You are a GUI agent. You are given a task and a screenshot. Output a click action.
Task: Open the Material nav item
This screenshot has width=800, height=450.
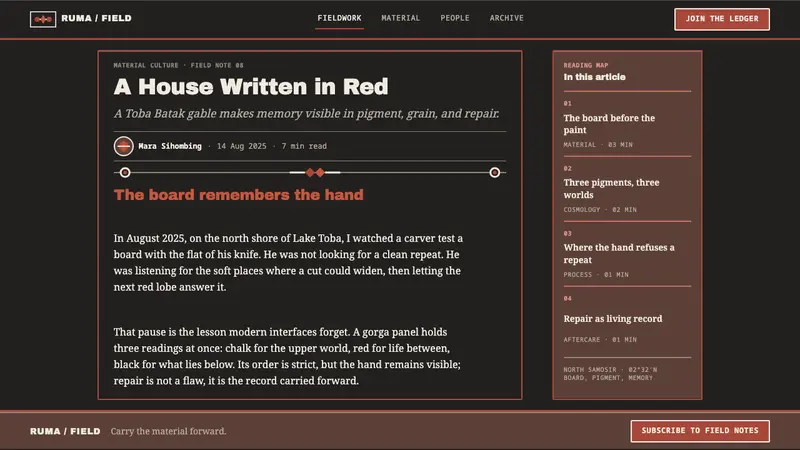pos(401,18)
